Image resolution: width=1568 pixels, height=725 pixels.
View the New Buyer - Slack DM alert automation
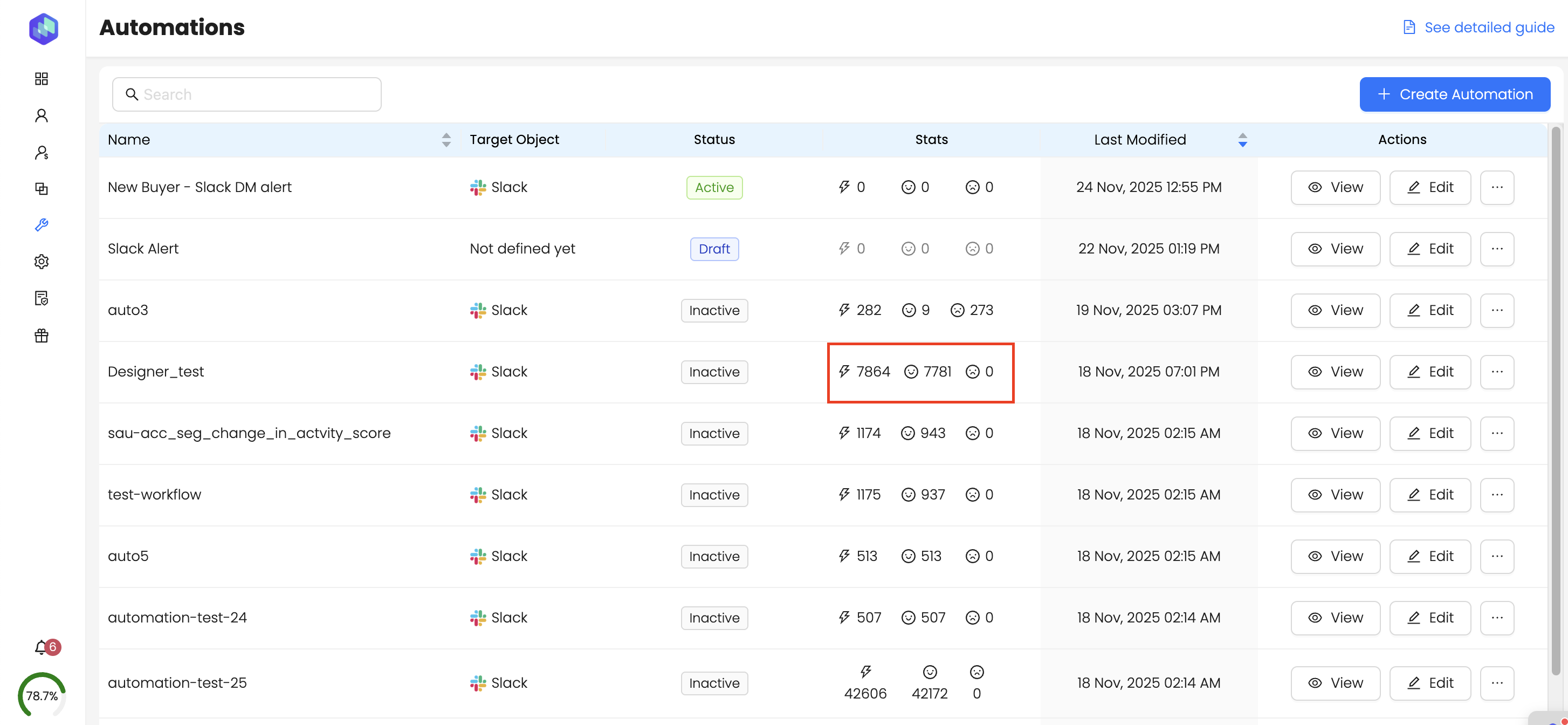[1335, 188]
